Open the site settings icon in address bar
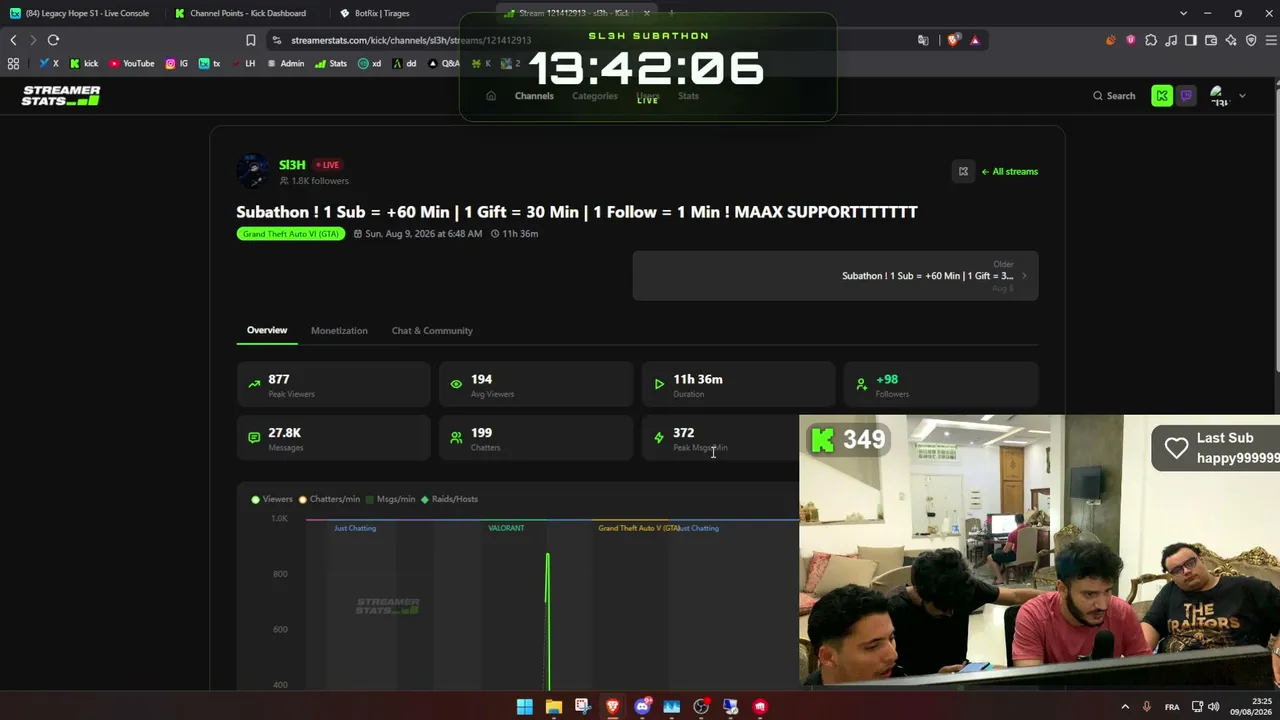Image resolution: width=1280 pixels, height=720 pixels. point(276,40)
